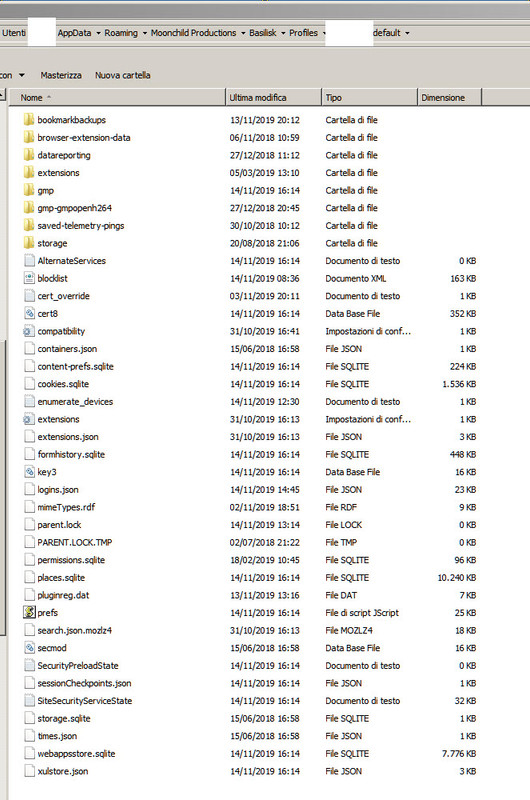
Task: Click the browser-extension-data folder icon
Action: pos(29,137)
